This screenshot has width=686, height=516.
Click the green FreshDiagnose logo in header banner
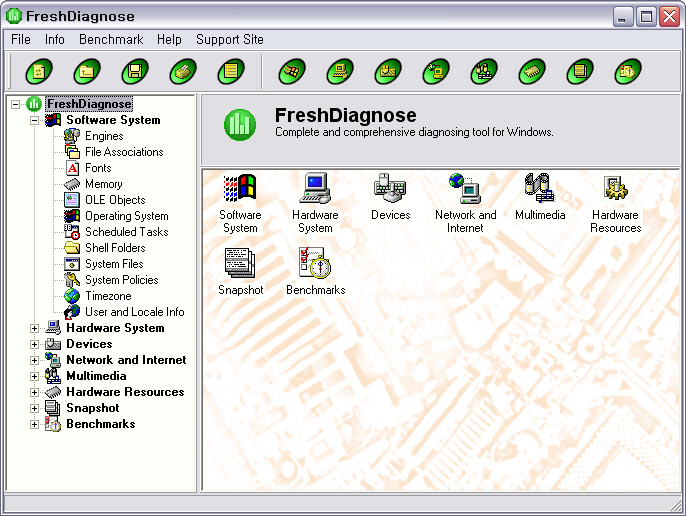click(x=240, y=125)
